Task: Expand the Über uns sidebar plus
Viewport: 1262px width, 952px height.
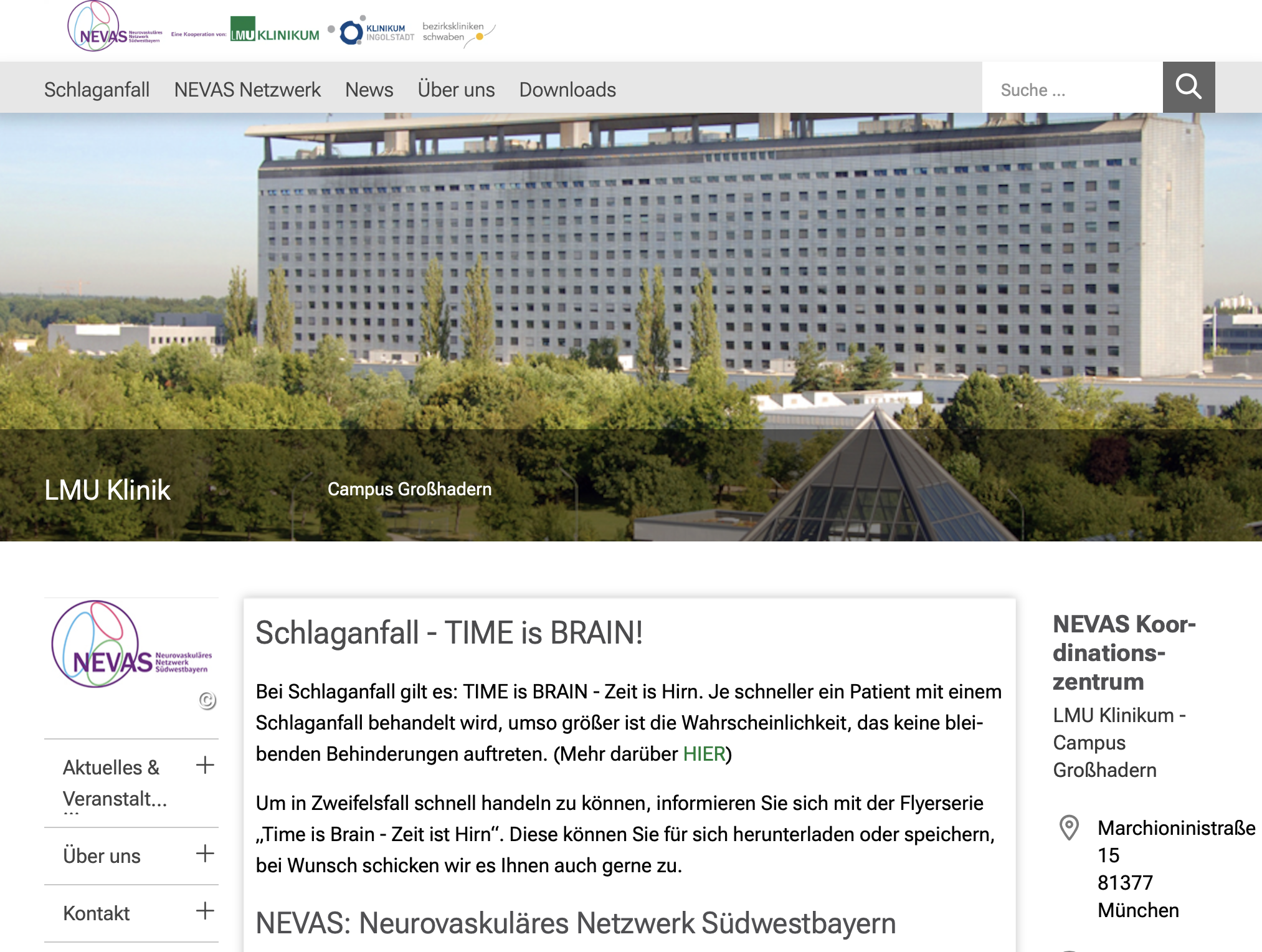Action: [205, 854]
